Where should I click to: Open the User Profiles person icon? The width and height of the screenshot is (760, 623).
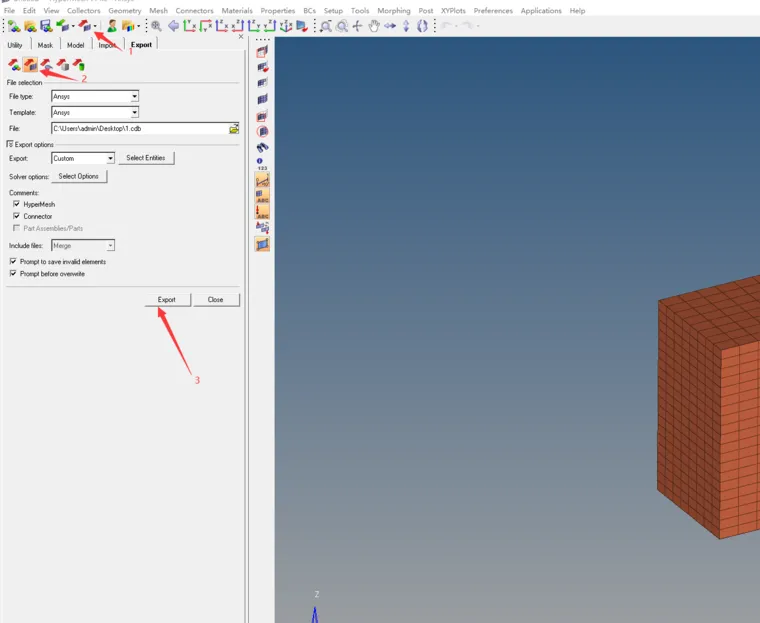point(112,26)
